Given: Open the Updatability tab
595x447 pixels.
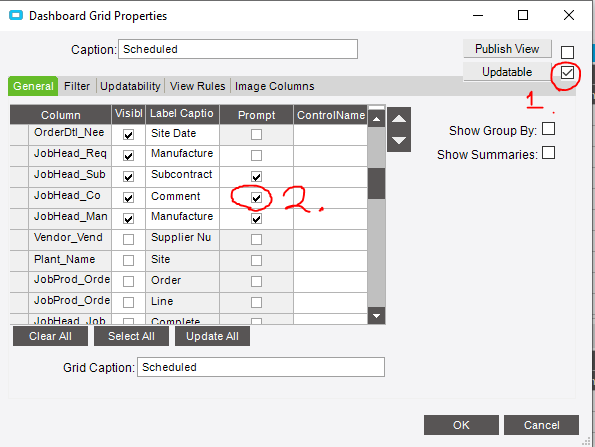Looking at the screenshot, I should [x=130, y=86].
